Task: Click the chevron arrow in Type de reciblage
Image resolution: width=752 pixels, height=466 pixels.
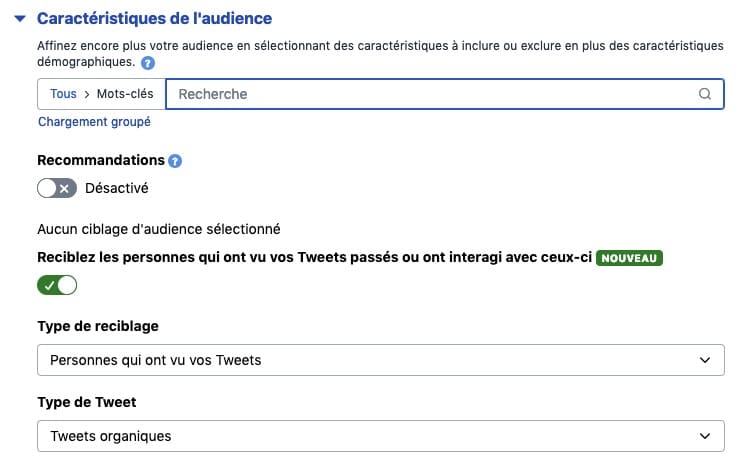Action: click(705, 360)
